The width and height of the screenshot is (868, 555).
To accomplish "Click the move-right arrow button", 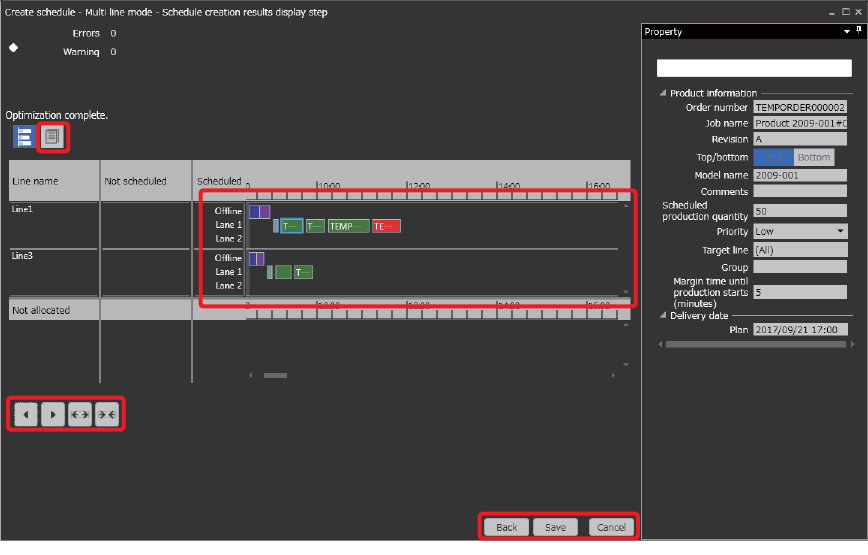I will click(53, 414).
